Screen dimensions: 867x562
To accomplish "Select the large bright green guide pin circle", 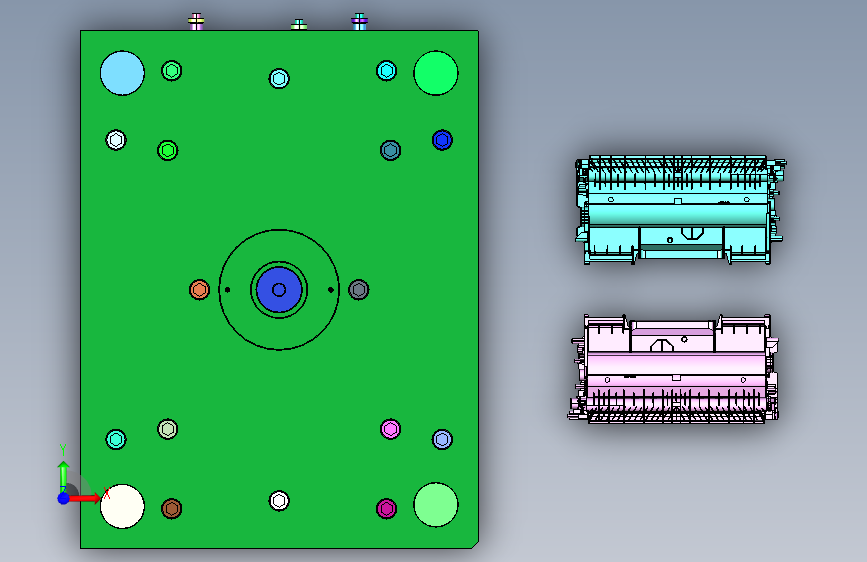I will point(436,73).
